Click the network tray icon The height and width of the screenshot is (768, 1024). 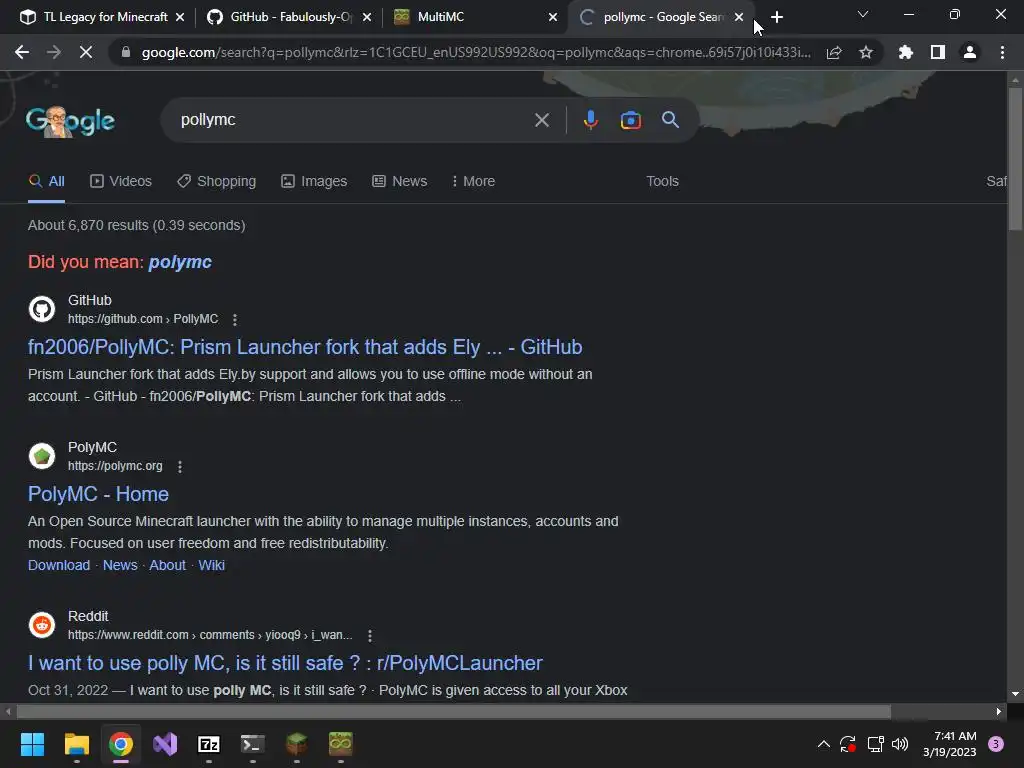[875, 744]
